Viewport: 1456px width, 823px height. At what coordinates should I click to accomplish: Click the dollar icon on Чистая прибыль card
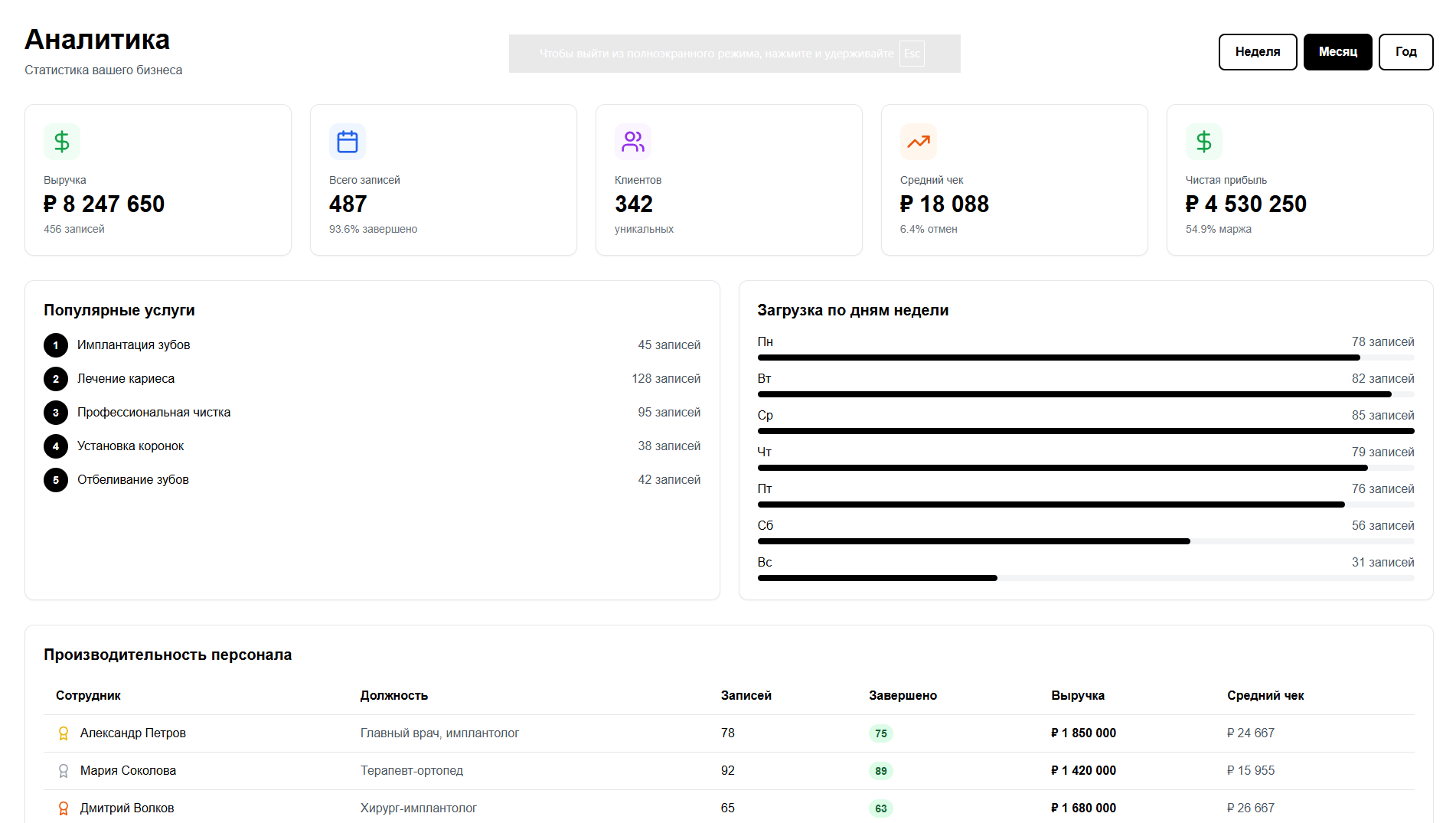coord(1204,142)
